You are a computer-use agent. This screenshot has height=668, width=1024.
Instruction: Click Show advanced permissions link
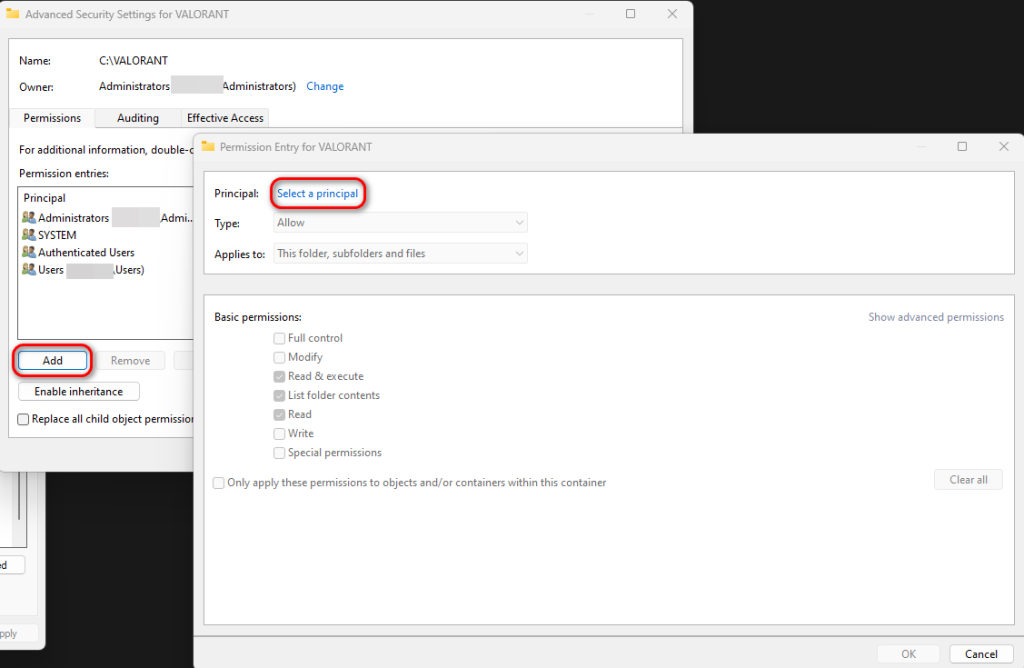point(935,317)
